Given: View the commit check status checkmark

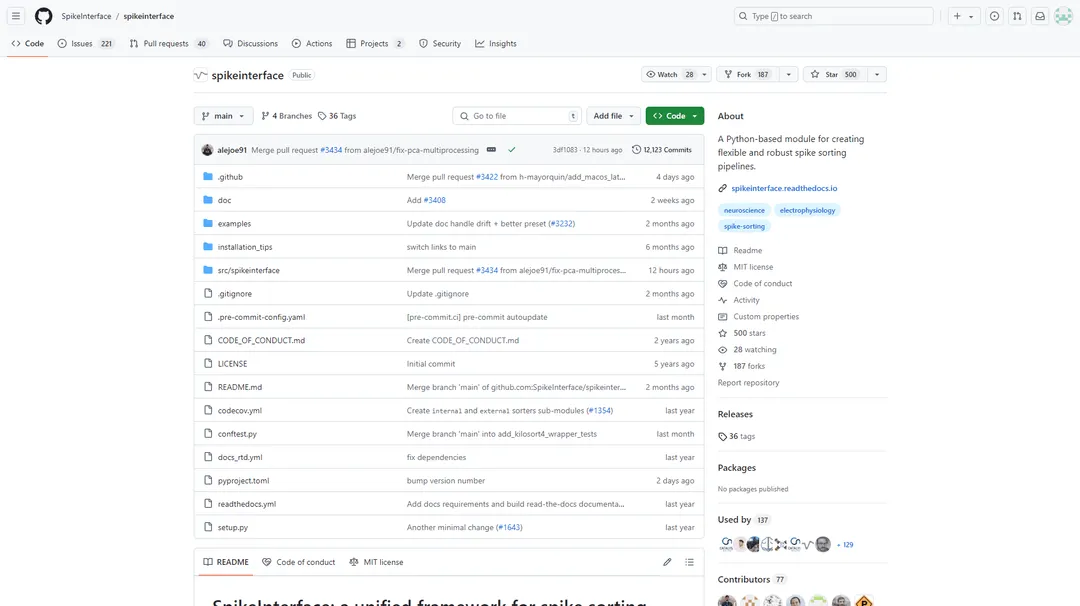Looking at the screenshot, I should [512, 149].
